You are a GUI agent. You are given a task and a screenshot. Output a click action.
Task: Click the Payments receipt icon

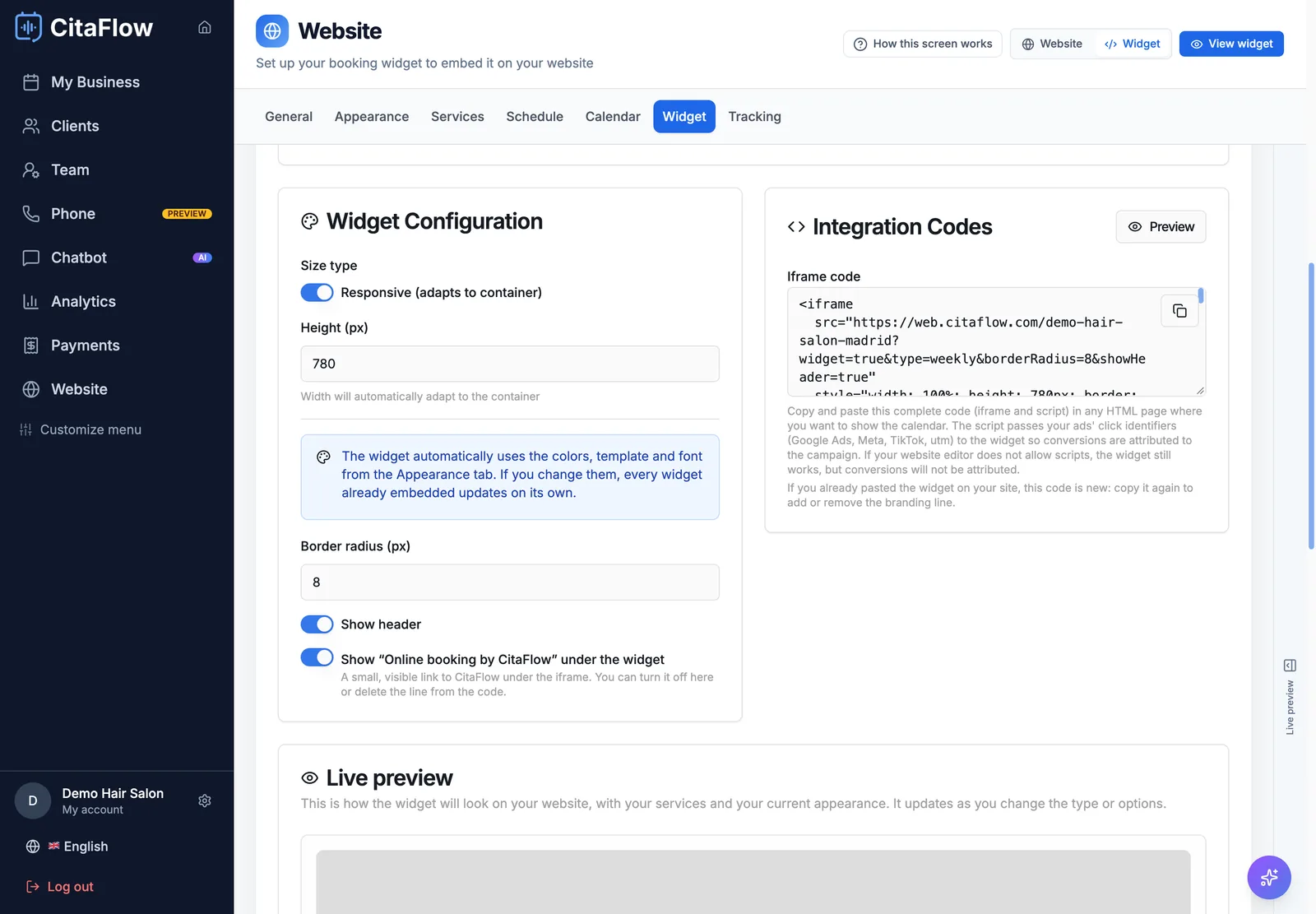tap(31, 346)
